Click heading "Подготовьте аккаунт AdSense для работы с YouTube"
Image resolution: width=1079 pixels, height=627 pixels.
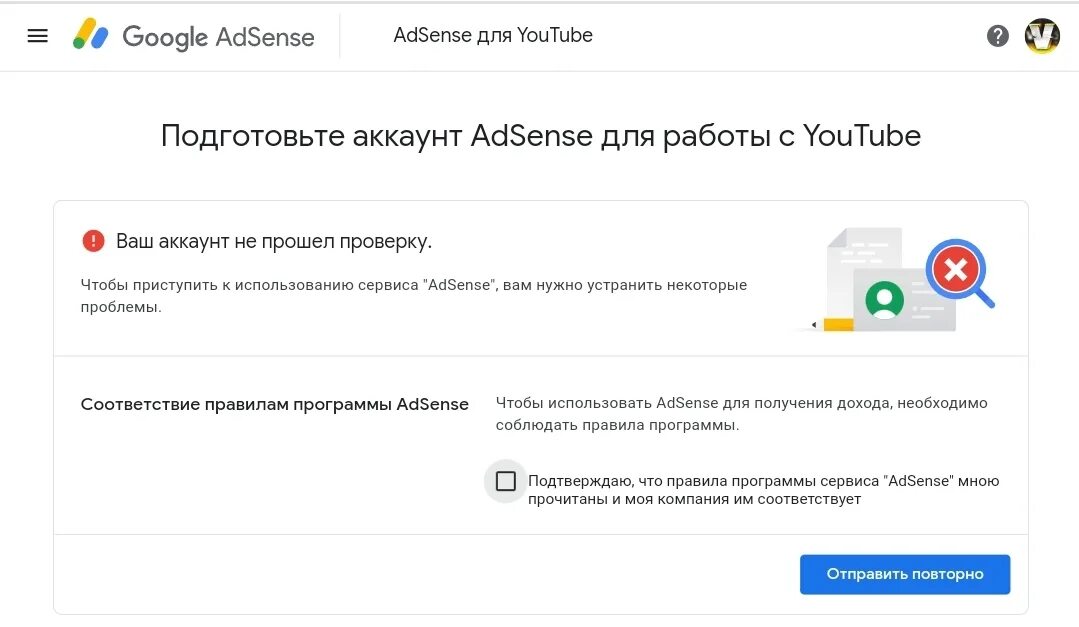[x=541, y=136]
